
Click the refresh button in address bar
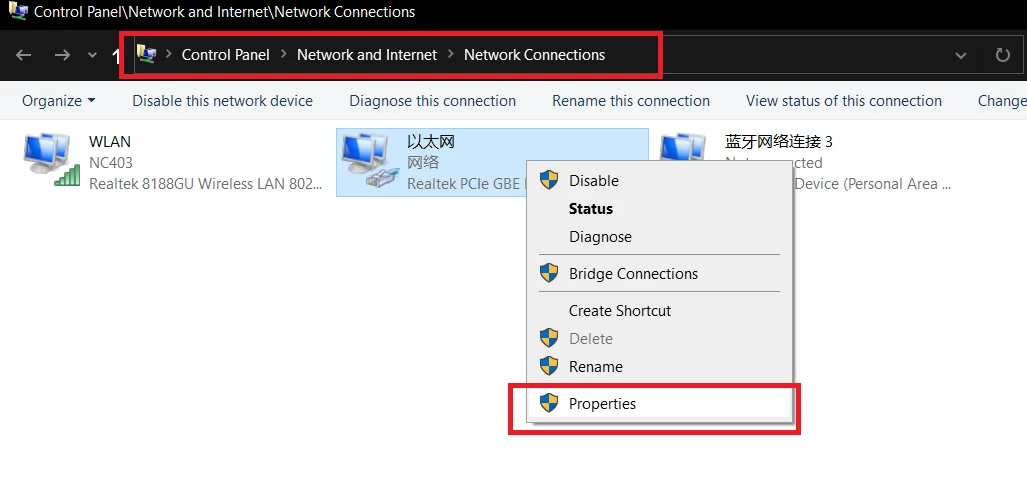click(1002, 55)
